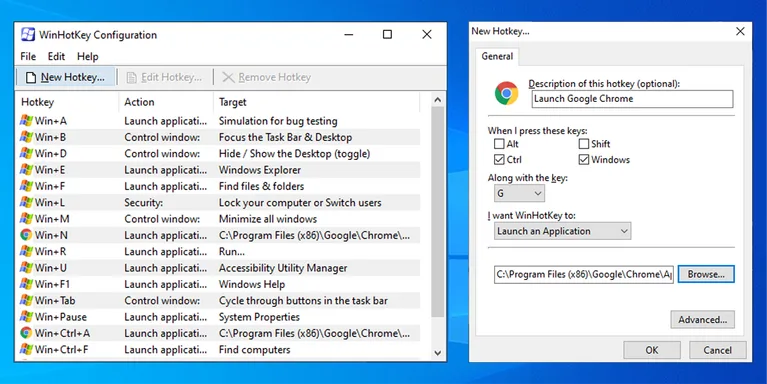Confirm the new hotkey with OK
The width and height of the screenshot is (767, 384).
(652, 350)
